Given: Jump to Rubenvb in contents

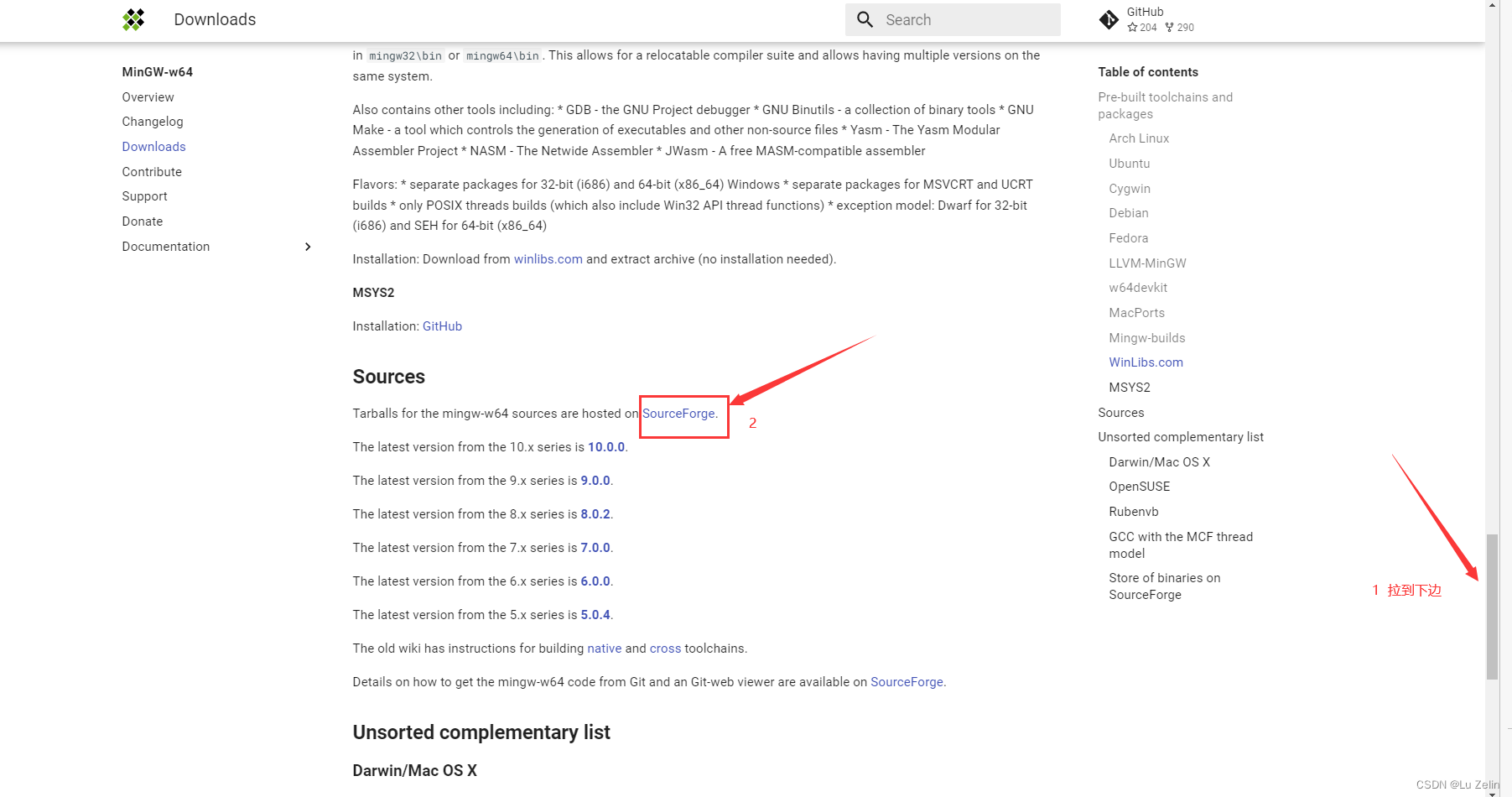Looking at the screenshot, I should (1134, 512).
